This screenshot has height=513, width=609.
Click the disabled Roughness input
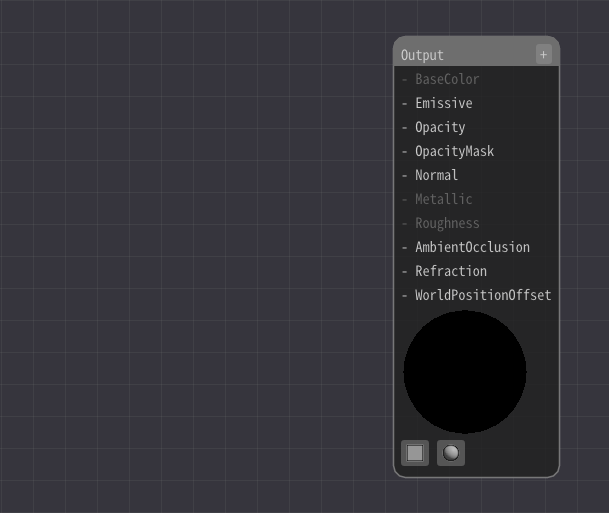(447, 223)
